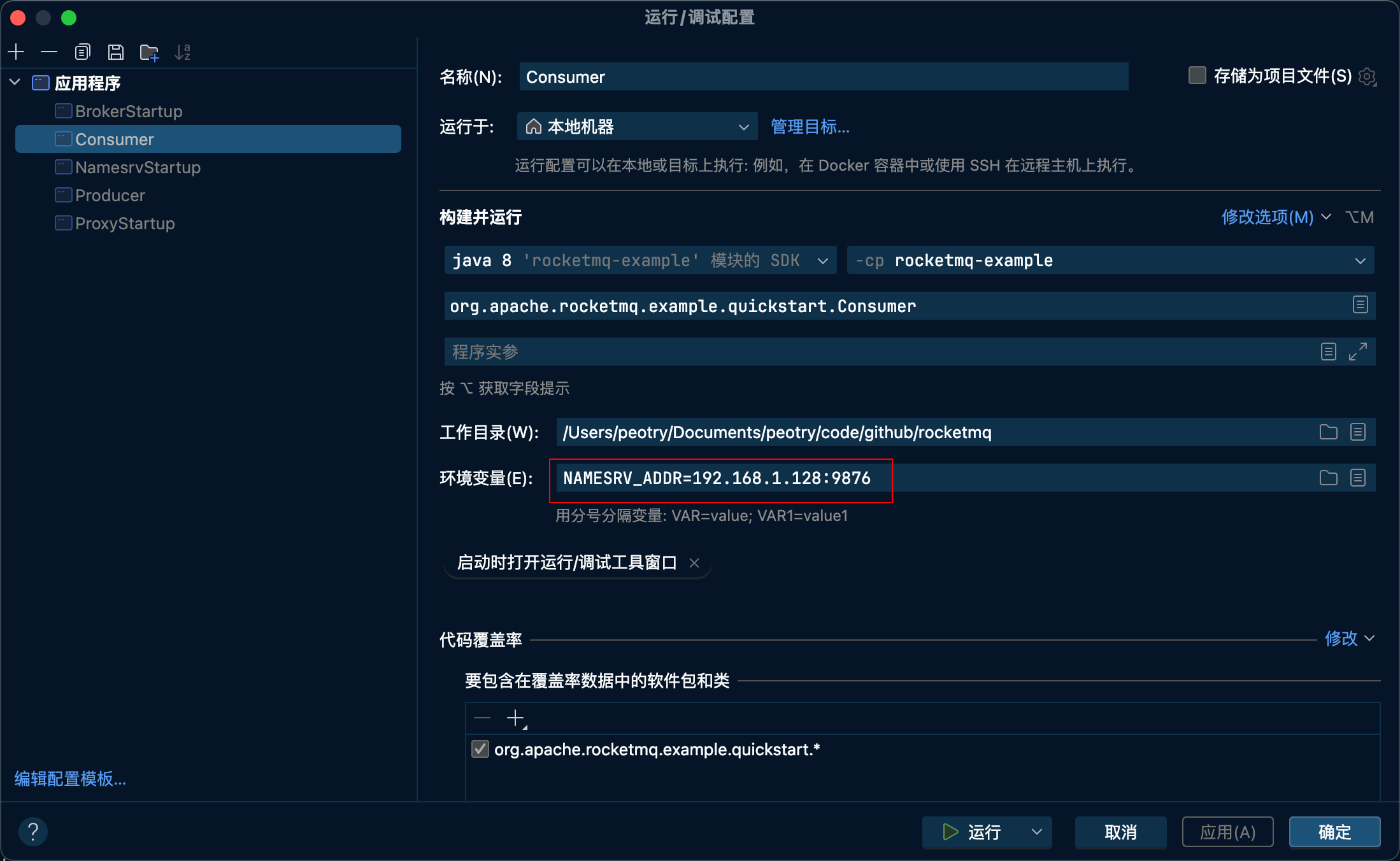Expand the program arguments field
The height and width of the screenshot is (861, 1400).
1358,352
